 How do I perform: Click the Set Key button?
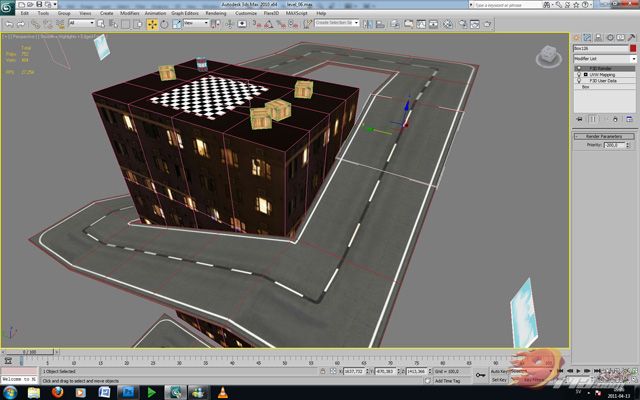click(x=499, y=380)
